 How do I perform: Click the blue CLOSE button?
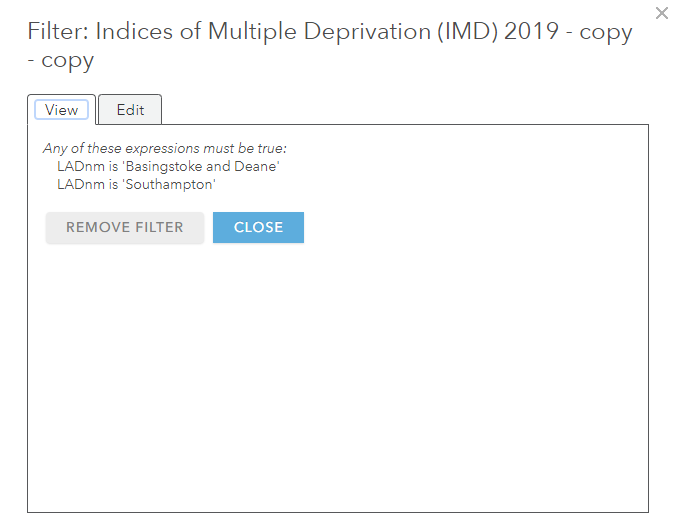coord(258,227)
